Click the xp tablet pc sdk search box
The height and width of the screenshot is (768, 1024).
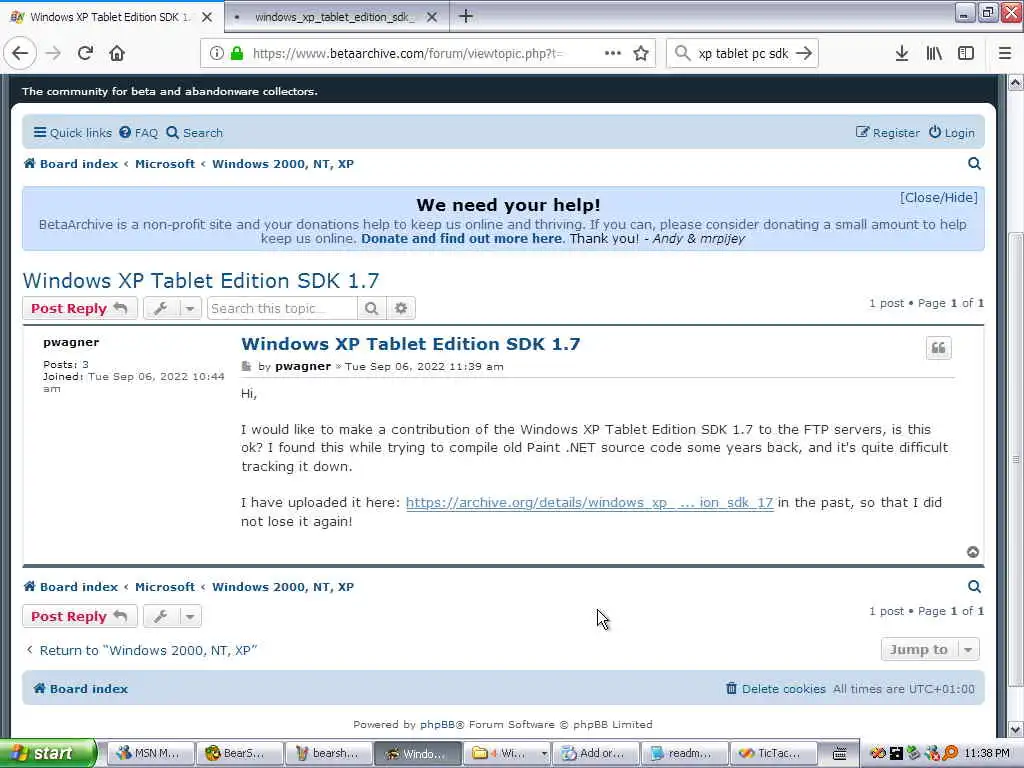tap(743, 54)
